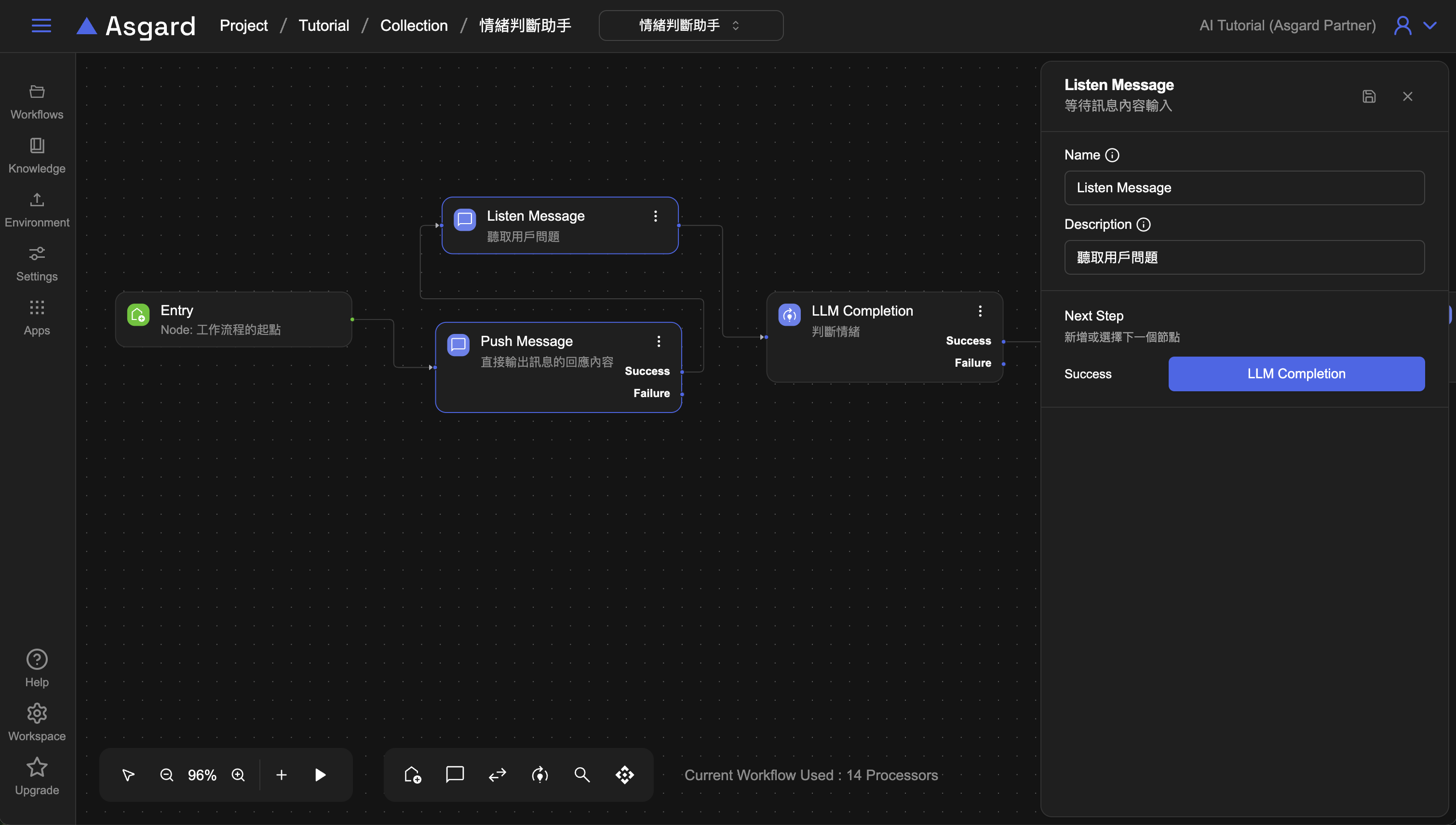Add an entry node from toolbar
The image size is (1456, 825).
413,774
